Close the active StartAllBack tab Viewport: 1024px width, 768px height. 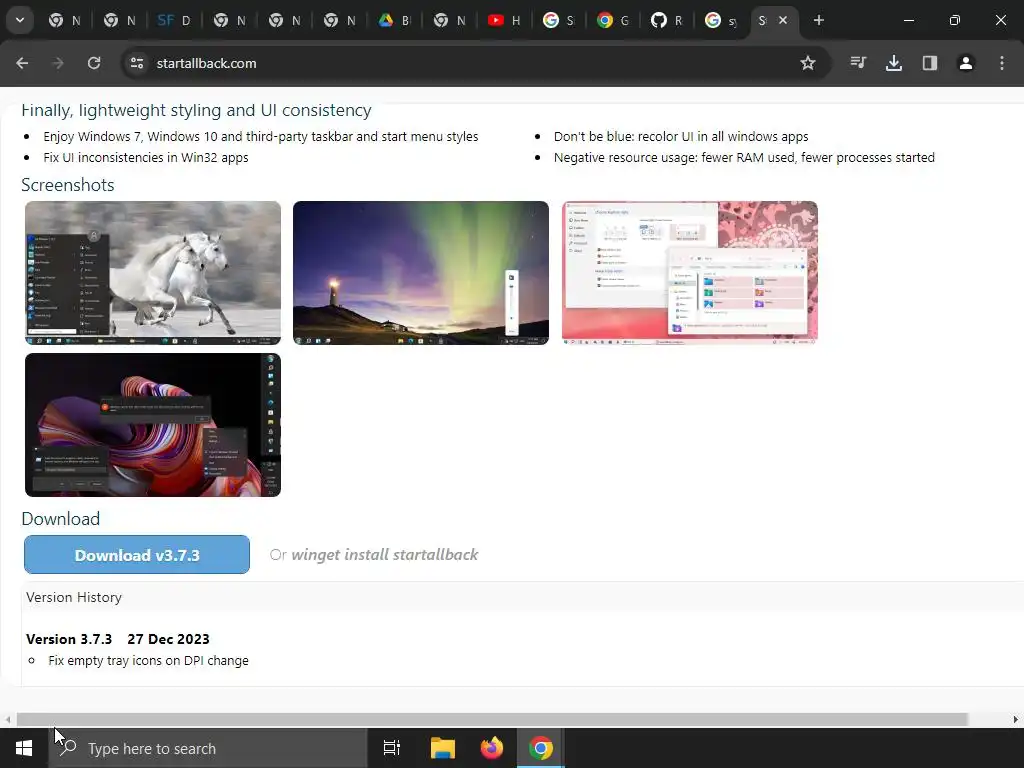coord(783,20)
